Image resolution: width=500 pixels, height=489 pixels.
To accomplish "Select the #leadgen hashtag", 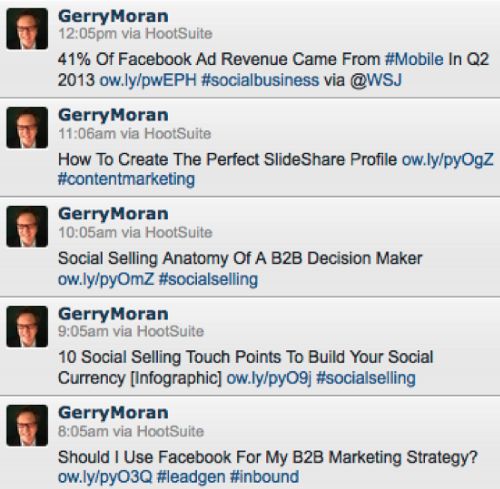I will [x=191, y=477].
